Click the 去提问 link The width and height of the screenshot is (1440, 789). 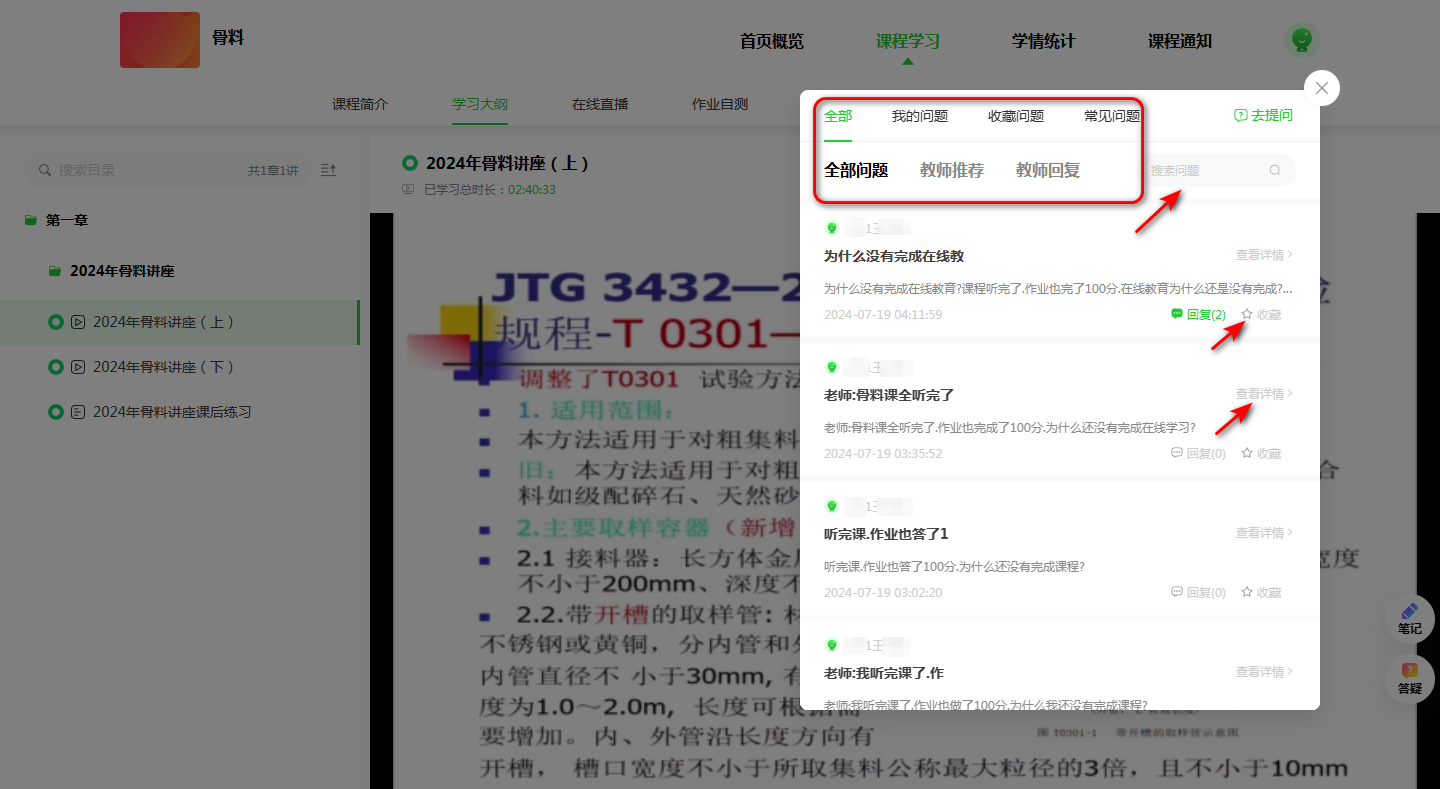[x=1263, y=116]
